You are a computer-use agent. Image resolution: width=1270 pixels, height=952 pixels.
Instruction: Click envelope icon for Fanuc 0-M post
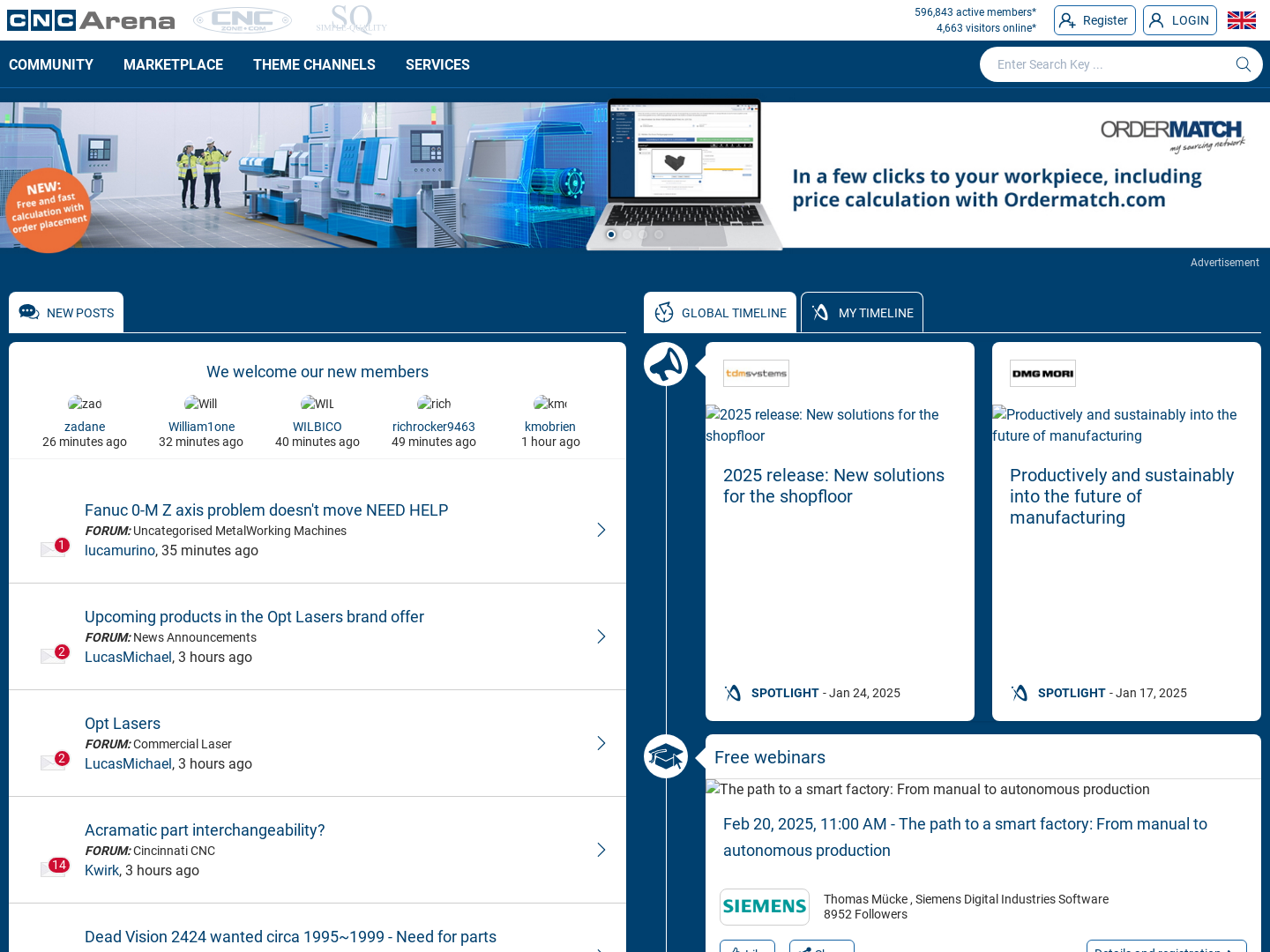coord(55,547)
